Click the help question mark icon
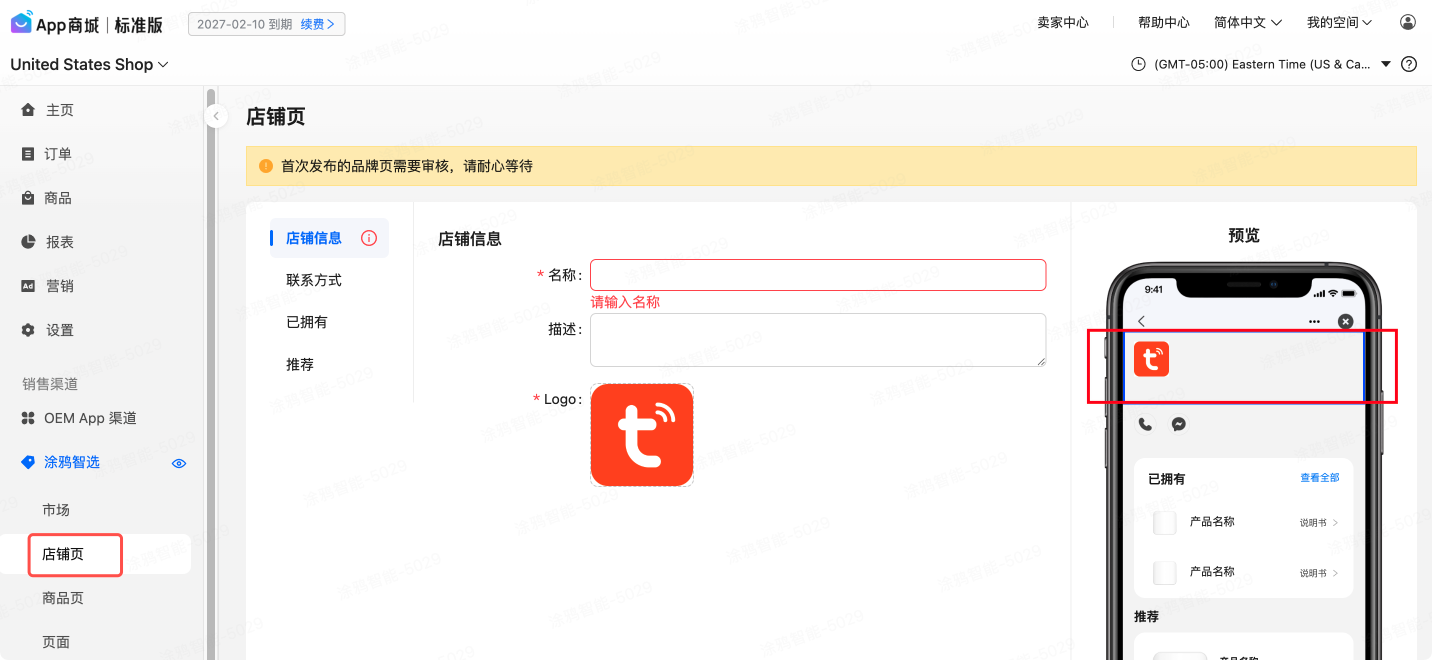Viewport: 1432px width, 660px height. point(1409,64)
